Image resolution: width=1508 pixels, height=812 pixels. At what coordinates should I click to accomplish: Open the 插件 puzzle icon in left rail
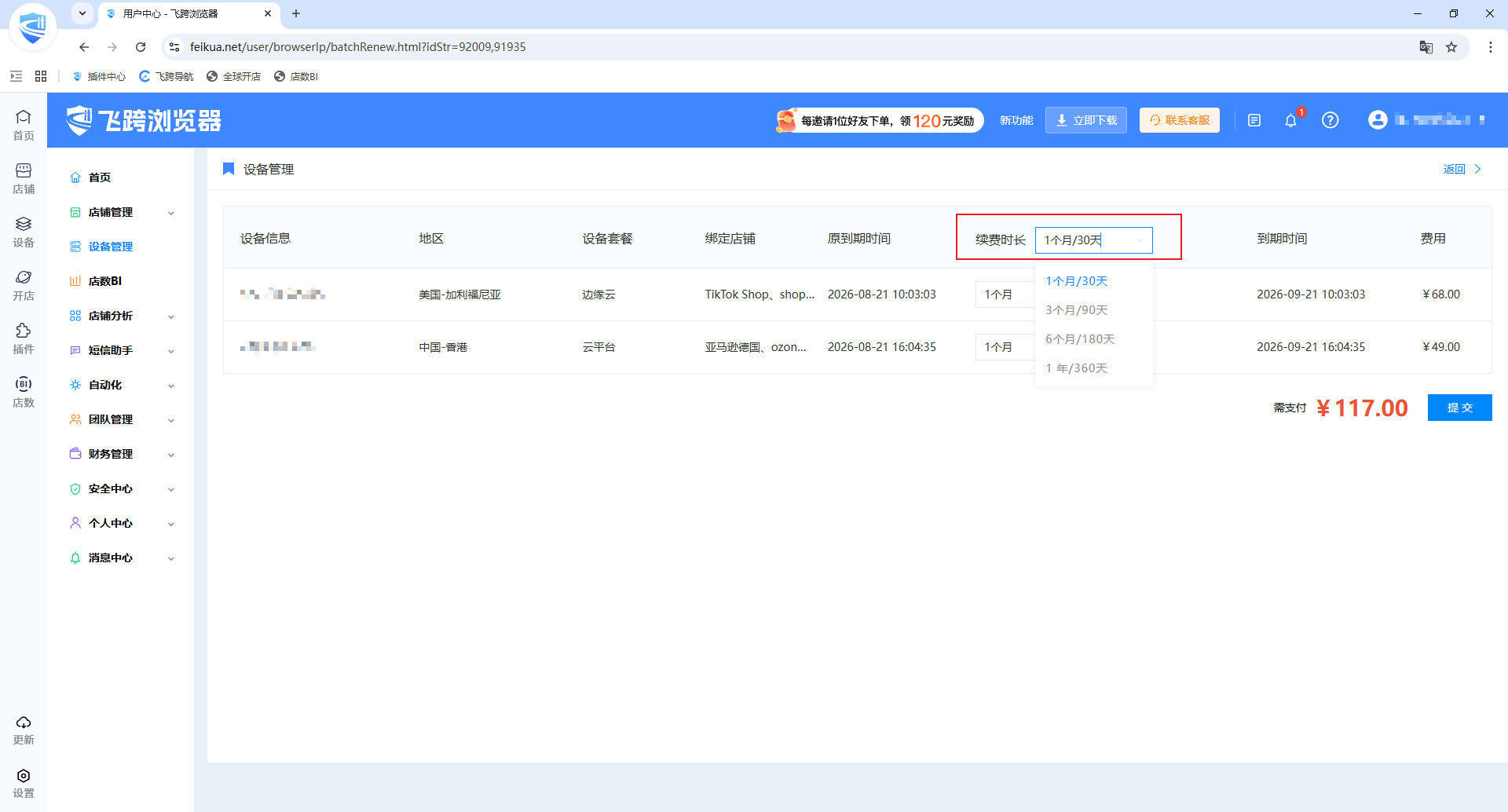[x=24, y=338]
